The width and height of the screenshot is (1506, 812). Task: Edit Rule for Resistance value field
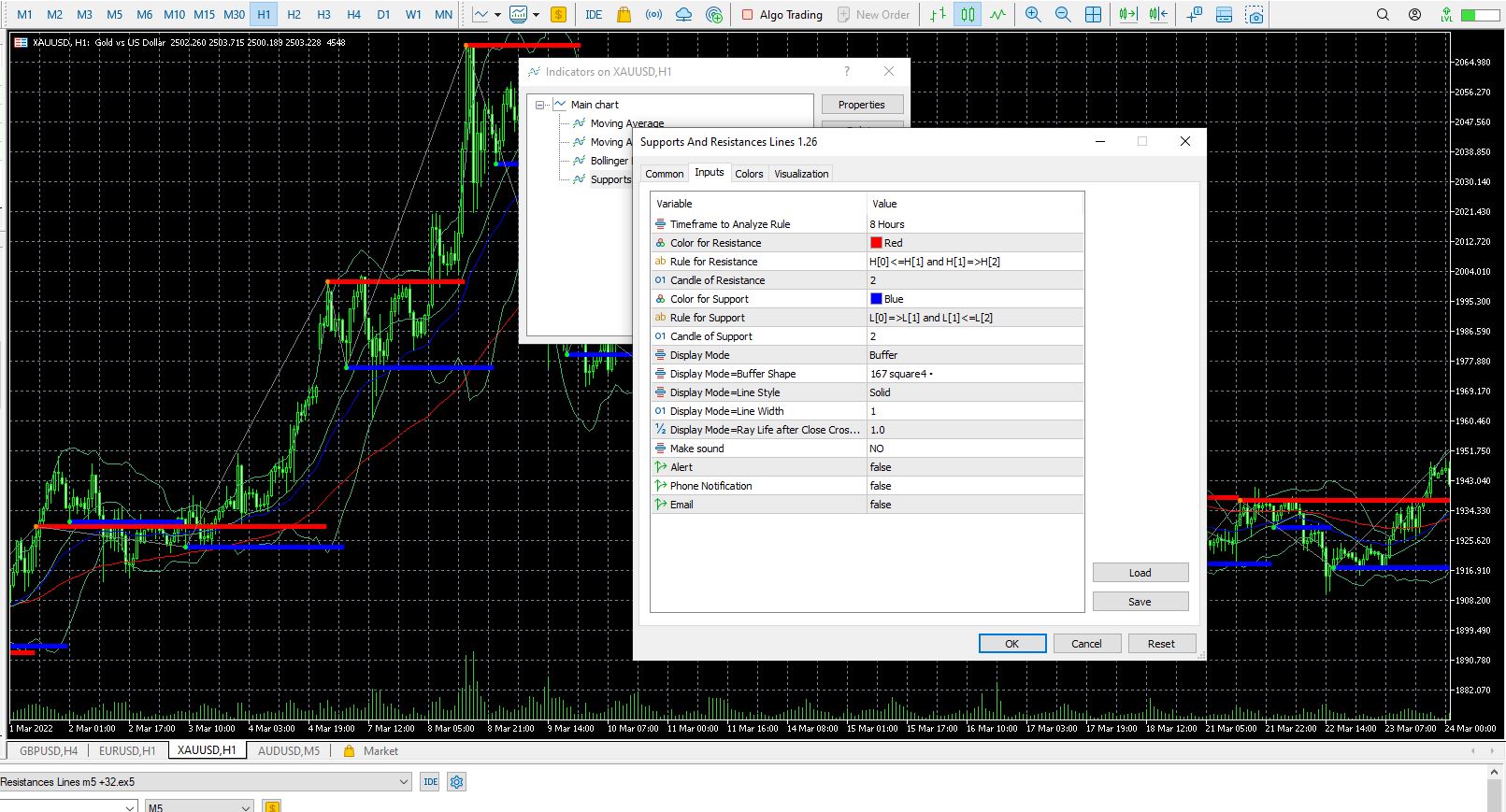(975, 262)
